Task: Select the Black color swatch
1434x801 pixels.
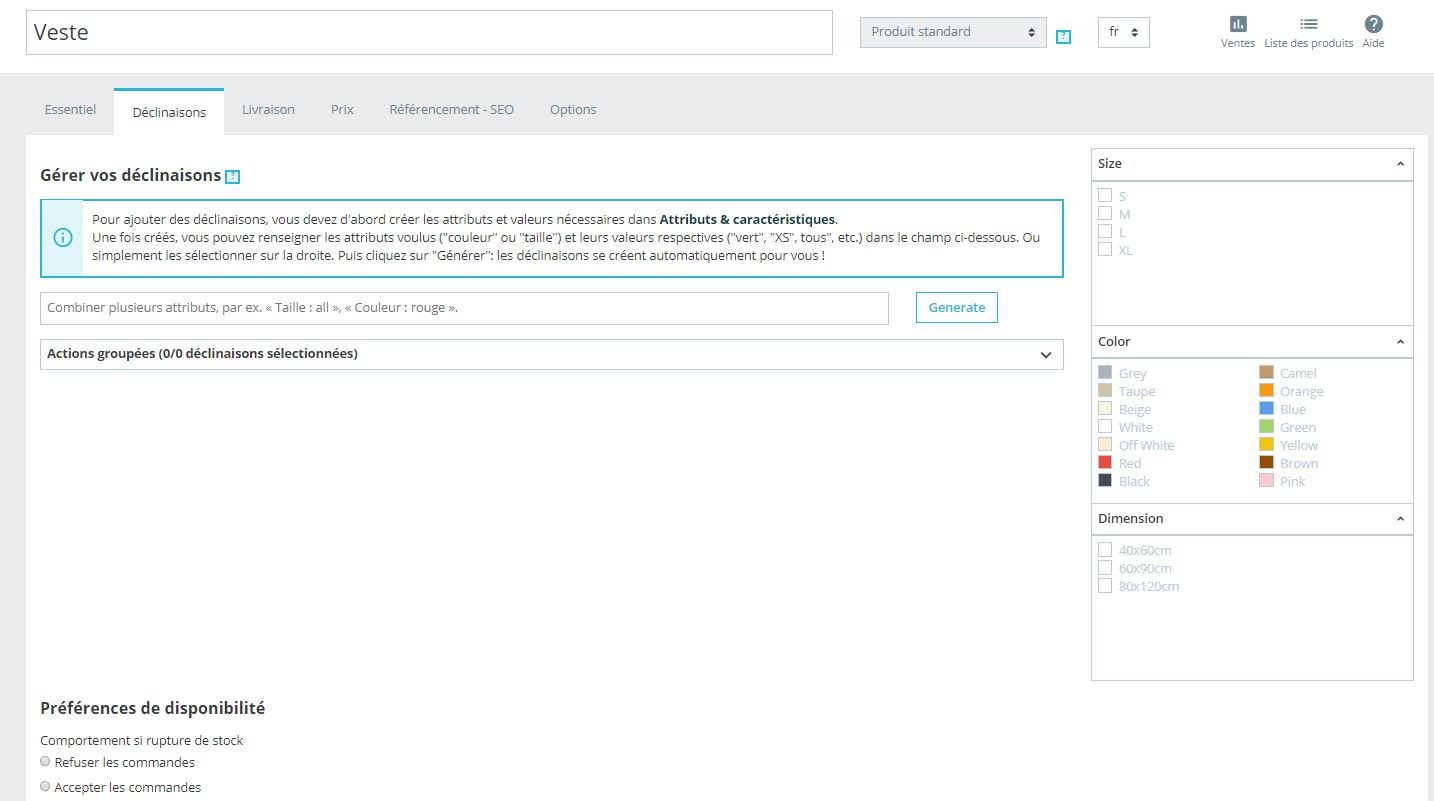Action: pyautogui.click(x=1105, y=480)
